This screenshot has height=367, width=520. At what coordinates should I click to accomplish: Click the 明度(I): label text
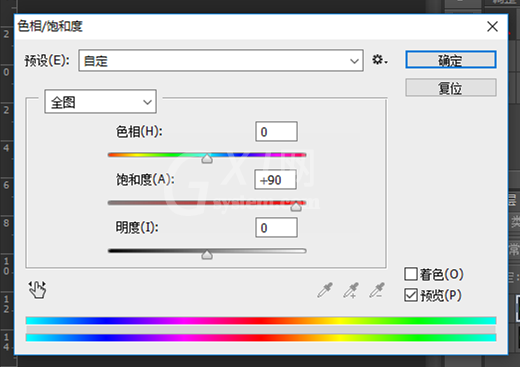[137, 228]
